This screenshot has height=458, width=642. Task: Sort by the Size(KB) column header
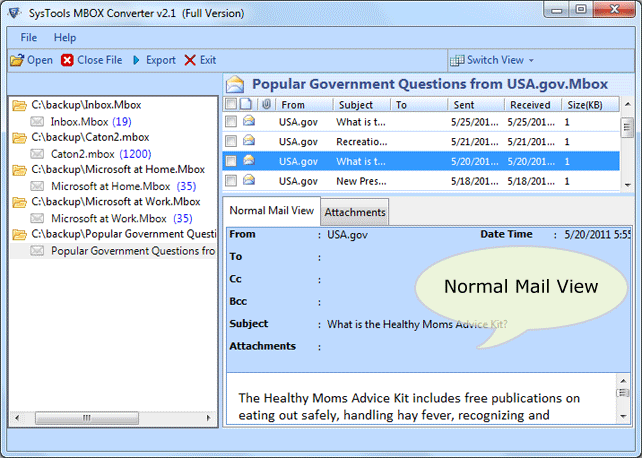(x=590, y=105)
